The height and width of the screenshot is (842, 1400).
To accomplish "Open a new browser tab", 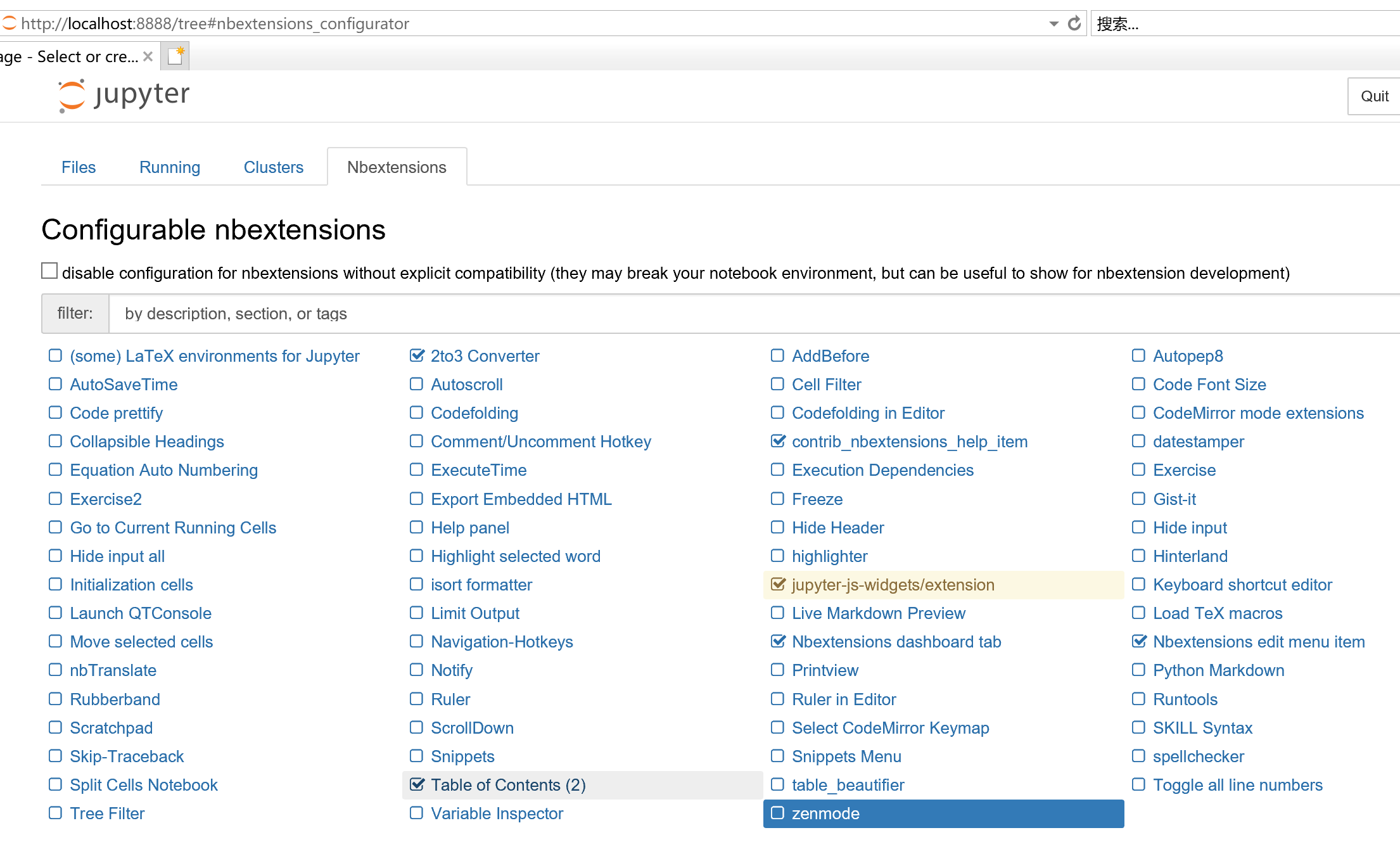I will click(x=175, y=56).
